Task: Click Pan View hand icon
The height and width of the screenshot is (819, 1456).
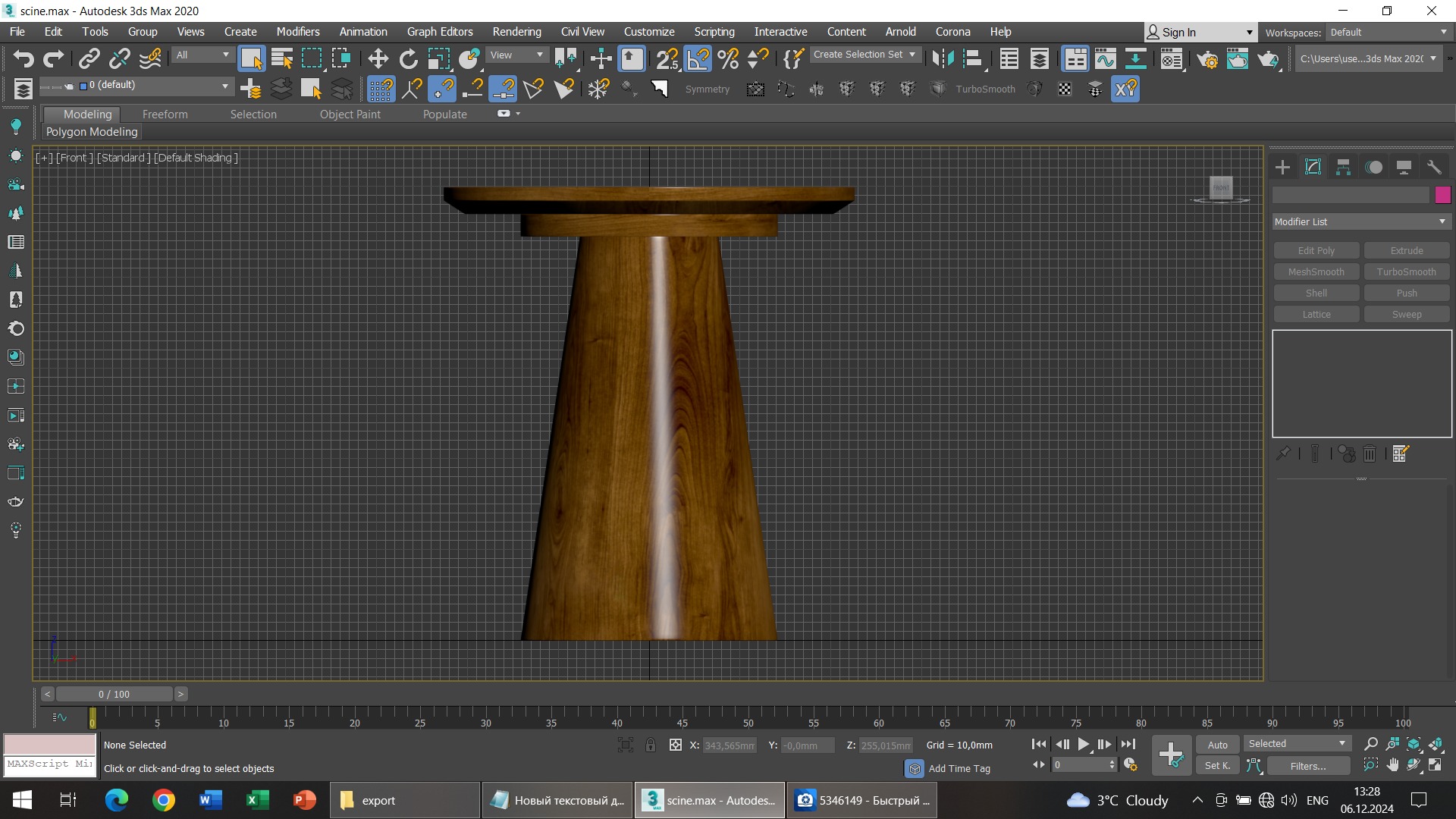Action: pos(1392,765)
